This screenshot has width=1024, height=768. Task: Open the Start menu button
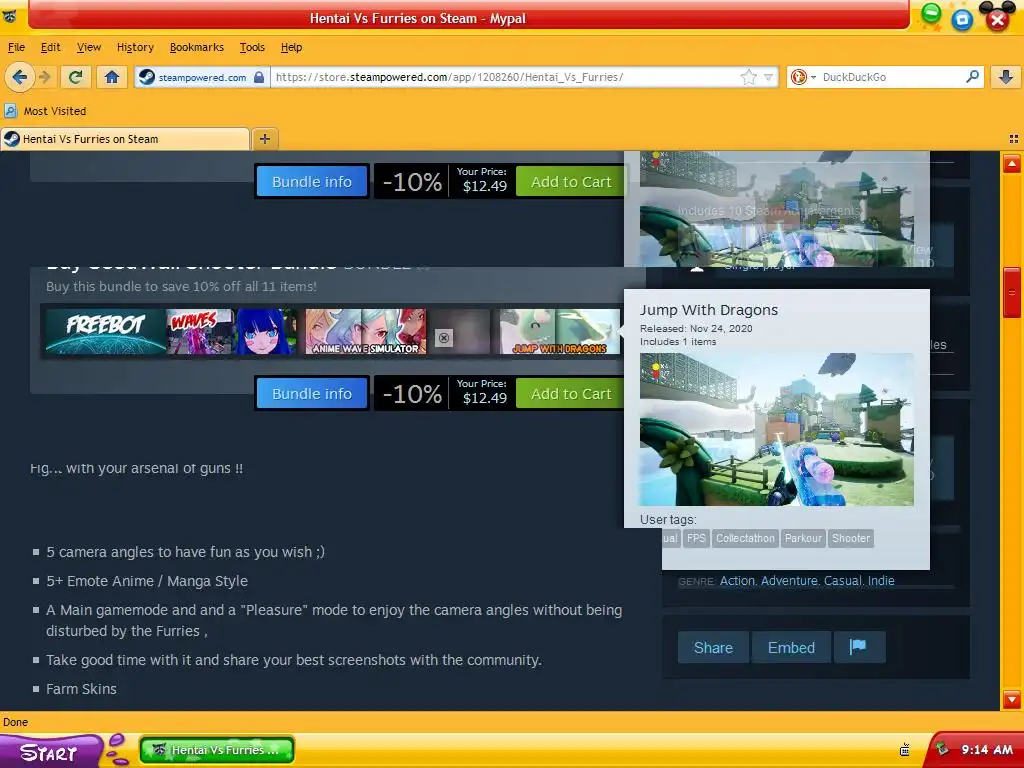tap(49, 752)
